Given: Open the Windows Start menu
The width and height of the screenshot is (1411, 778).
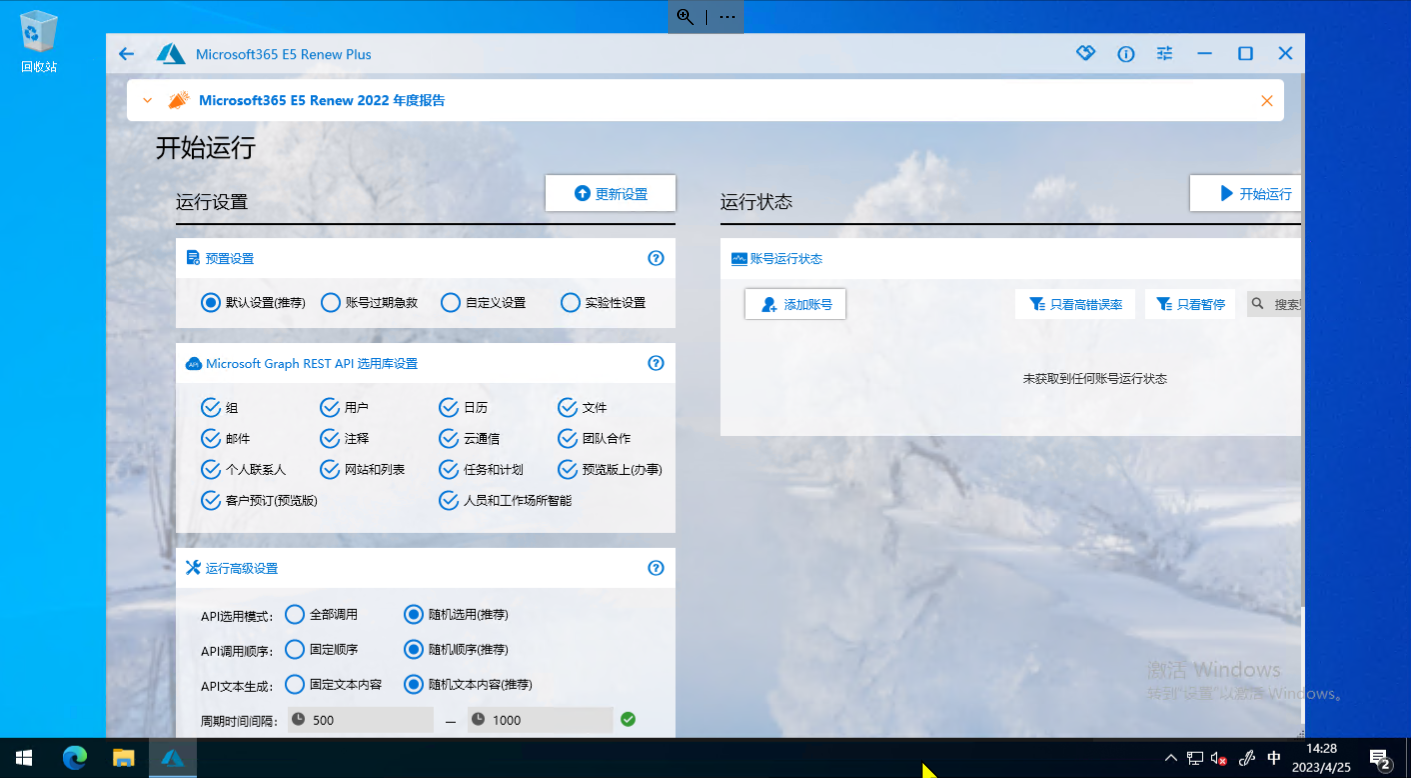Looking at the screenshot, I should [x=24, y=758].
